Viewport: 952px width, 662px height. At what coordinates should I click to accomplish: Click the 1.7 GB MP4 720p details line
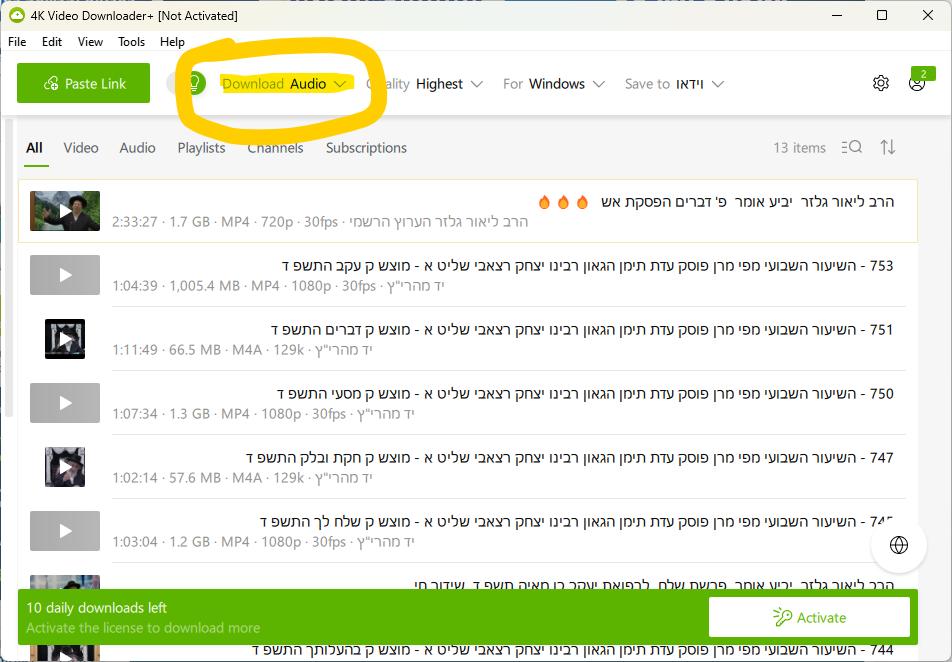pyautogui.click(x=320, y=222)
